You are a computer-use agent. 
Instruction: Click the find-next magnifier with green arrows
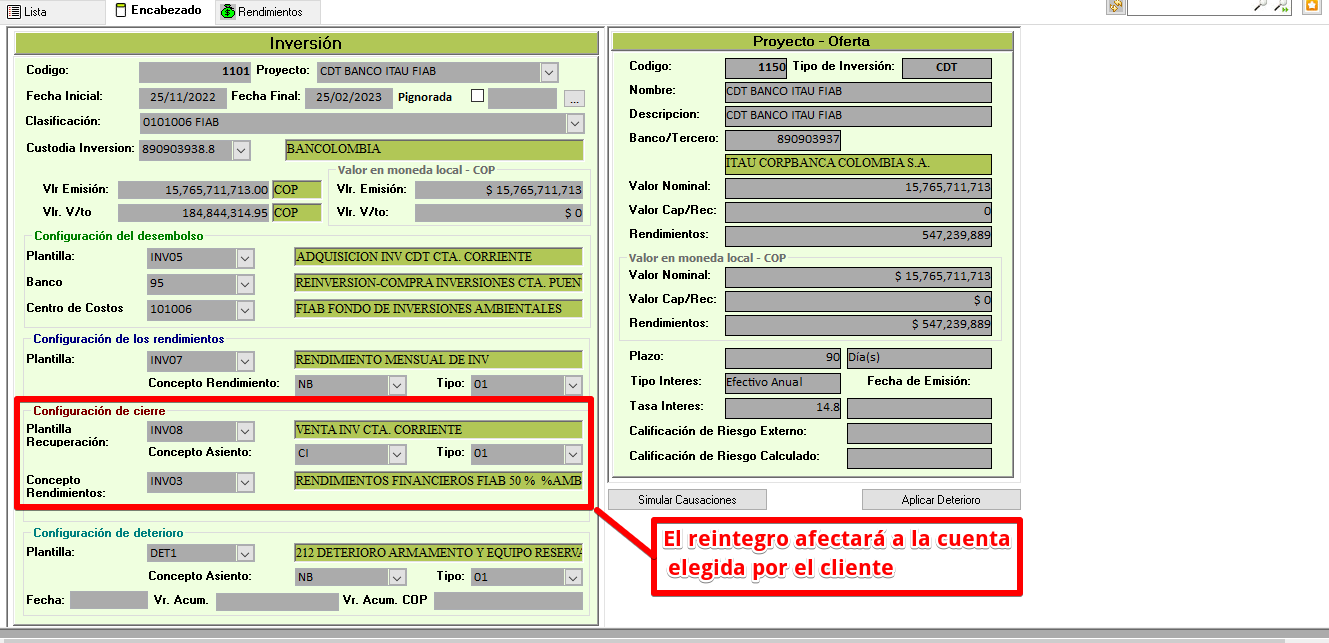1284,6
